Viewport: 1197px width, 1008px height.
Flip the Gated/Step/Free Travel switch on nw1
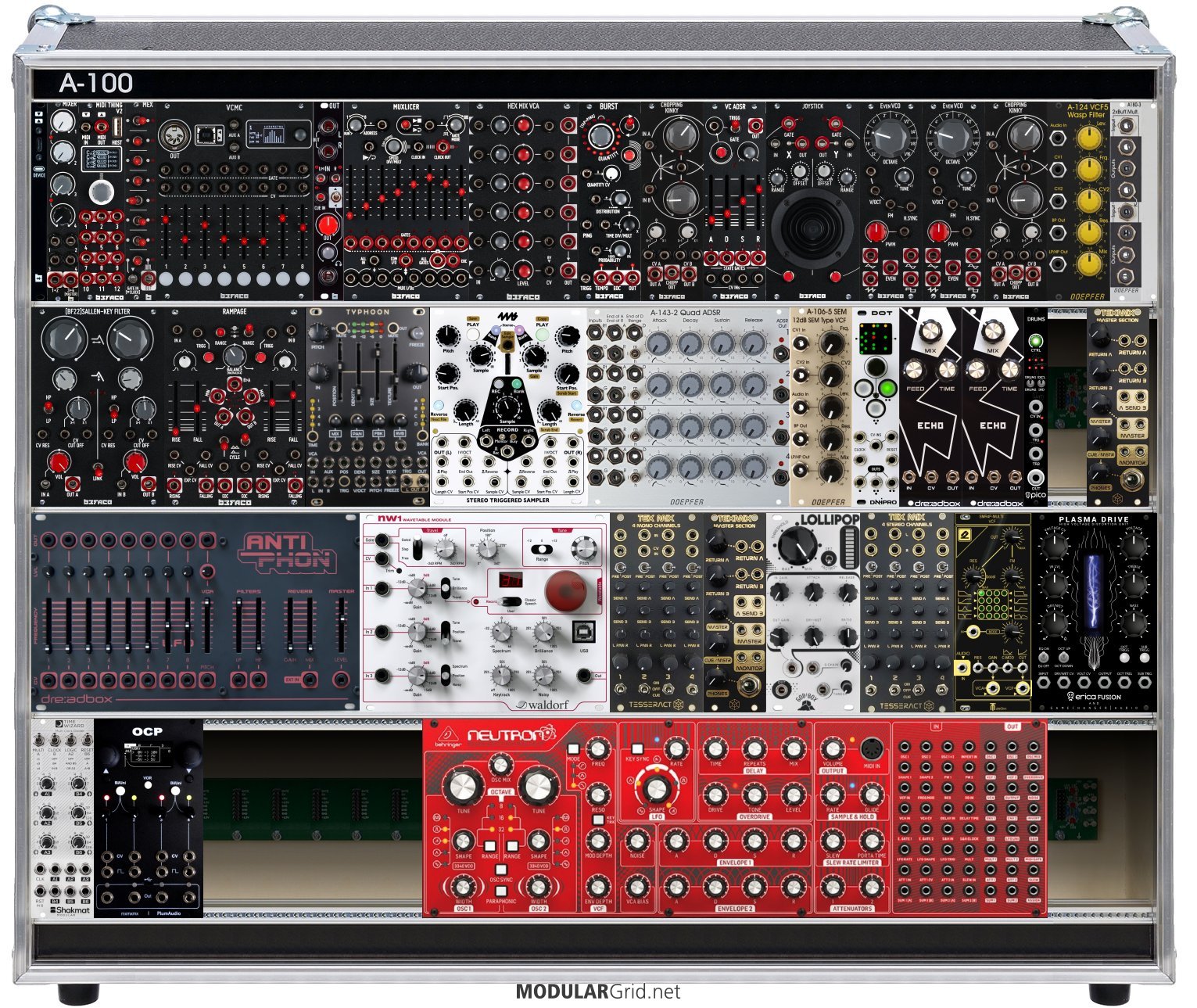coord(416,549)
